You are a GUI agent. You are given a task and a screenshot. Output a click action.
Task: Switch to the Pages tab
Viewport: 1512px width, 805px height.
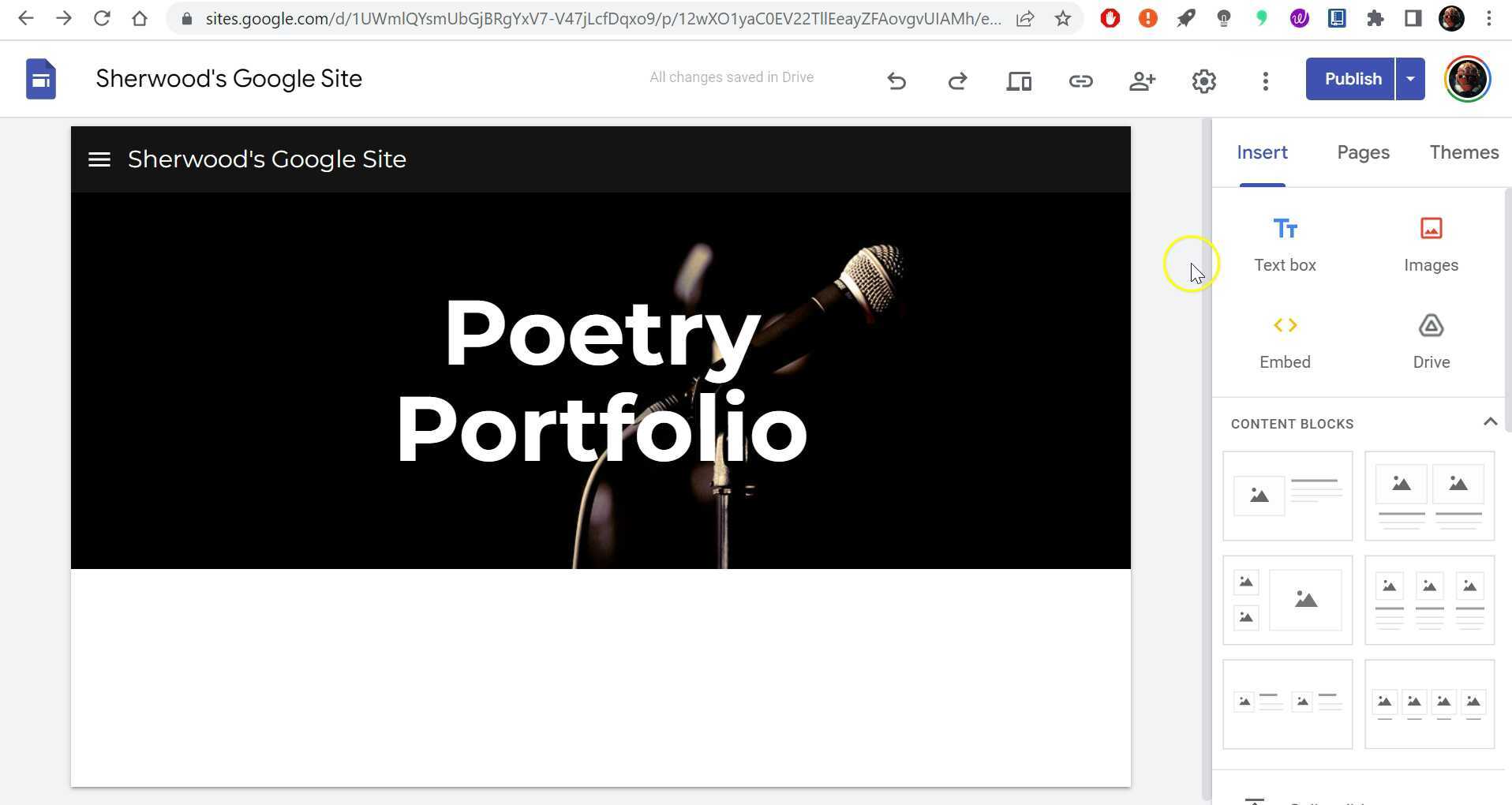[1363, 152]
